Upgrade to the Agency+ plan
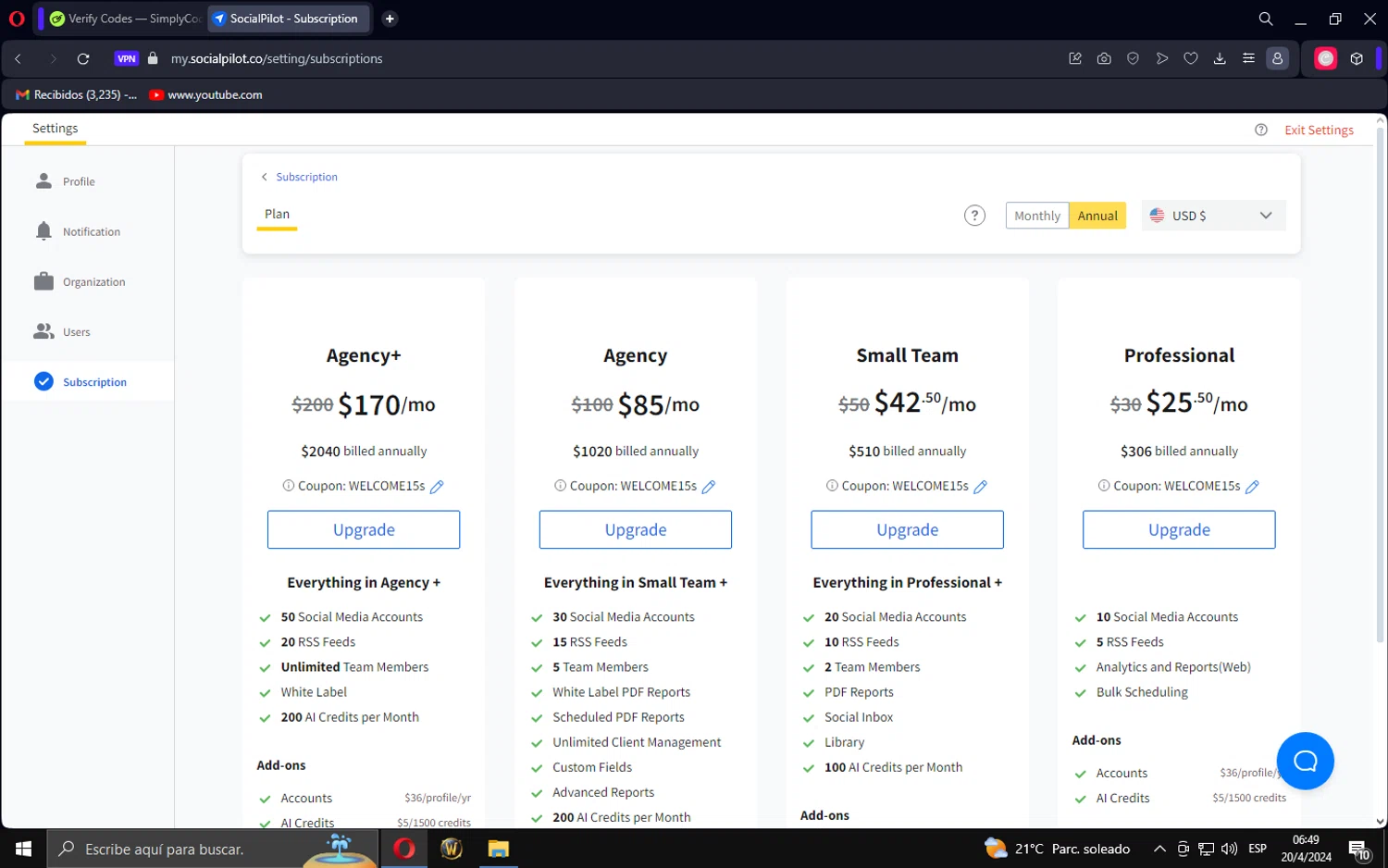Screen dimensions: 1388x868 tap(364, 529)
